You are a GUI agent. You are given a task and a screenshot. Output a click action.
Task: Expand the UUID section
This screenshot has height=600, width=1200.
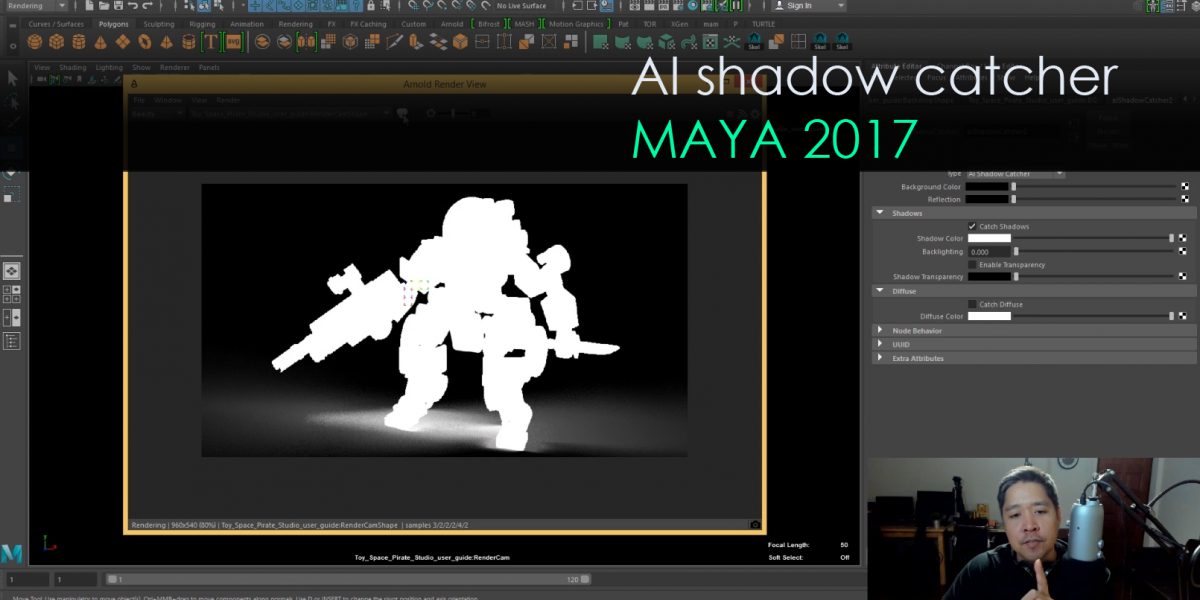(879, 344)
